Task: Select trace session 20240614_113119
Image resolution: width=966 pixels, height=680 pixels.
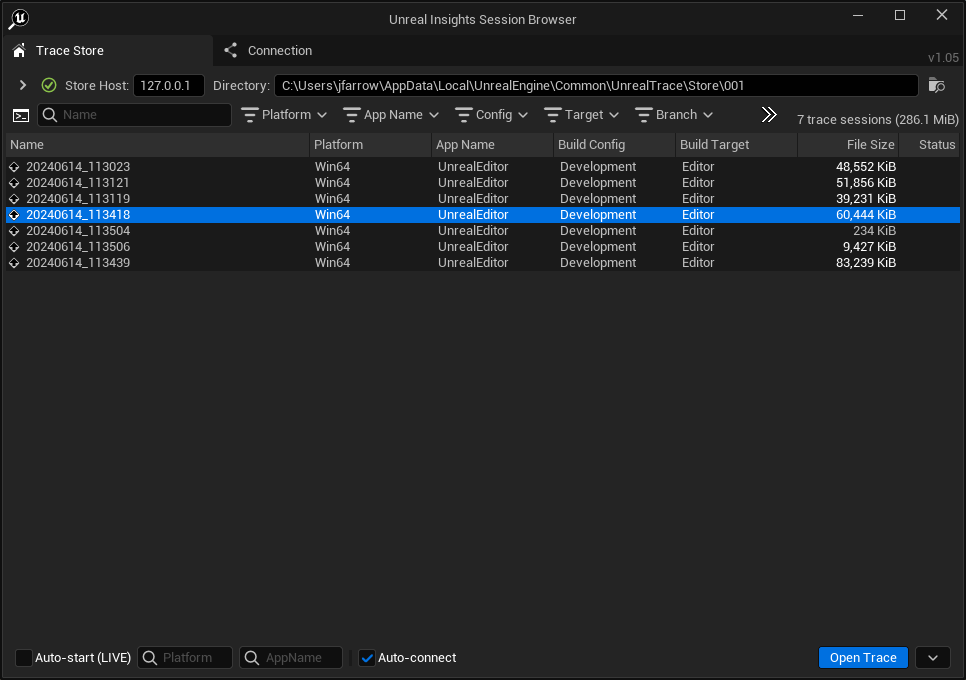Action: [483, 199]
